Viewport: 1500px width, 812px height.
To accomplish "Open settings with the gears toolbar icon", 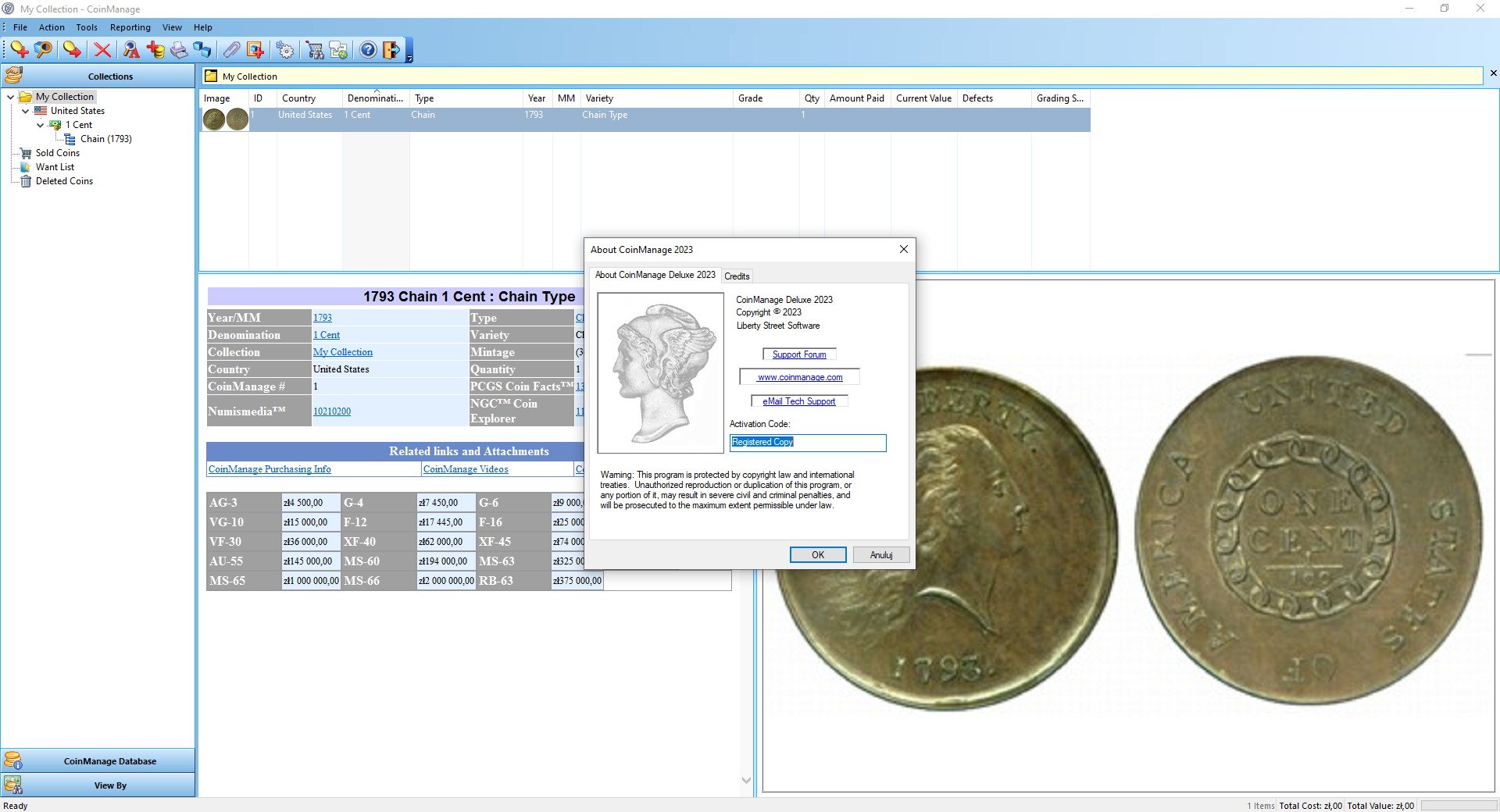I will pos(285,50).
